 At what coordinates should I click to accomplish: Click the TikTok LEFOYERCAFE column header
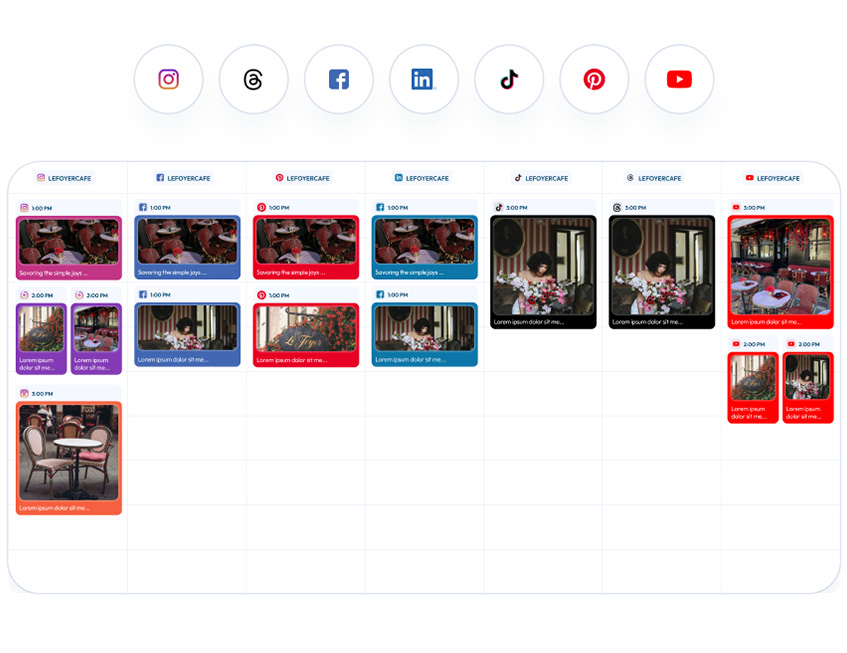tap(541, 178)
